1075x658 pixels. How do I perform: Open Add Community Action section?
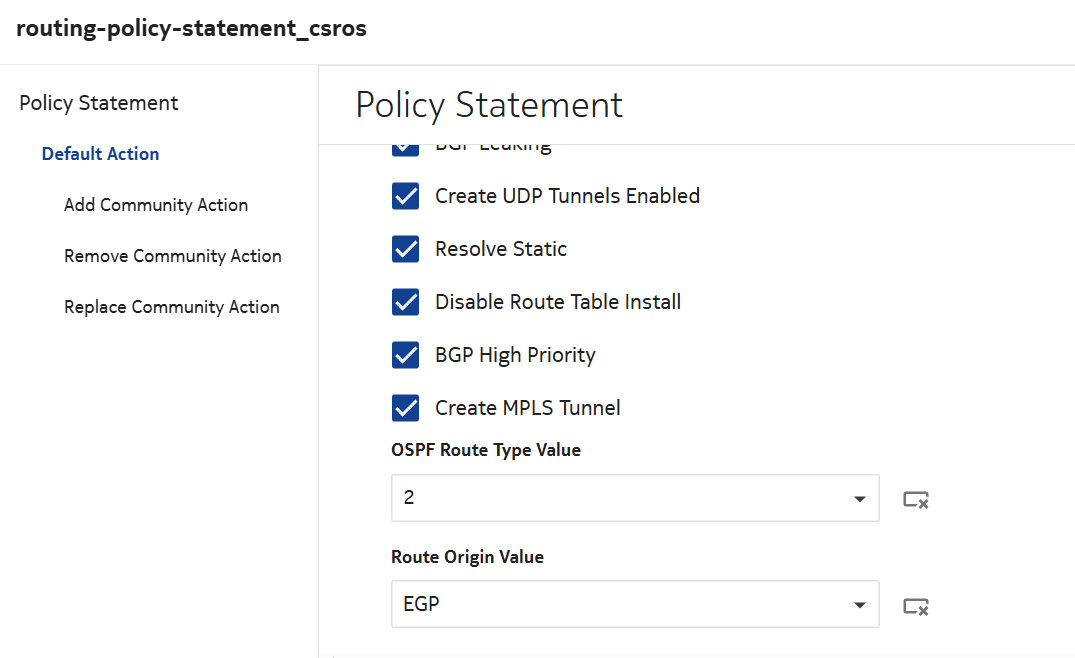pos(156,205)
